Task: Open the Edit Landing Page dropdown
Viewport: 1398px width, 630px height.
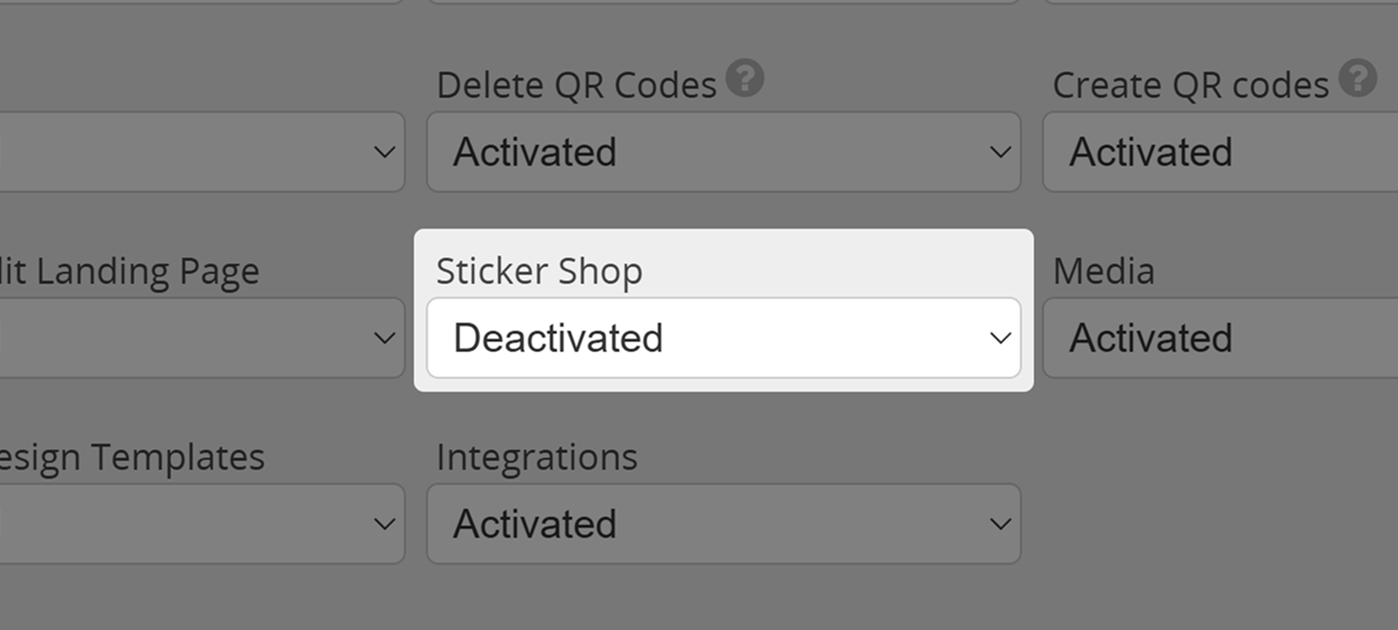Action: click(x=200, y=337)
